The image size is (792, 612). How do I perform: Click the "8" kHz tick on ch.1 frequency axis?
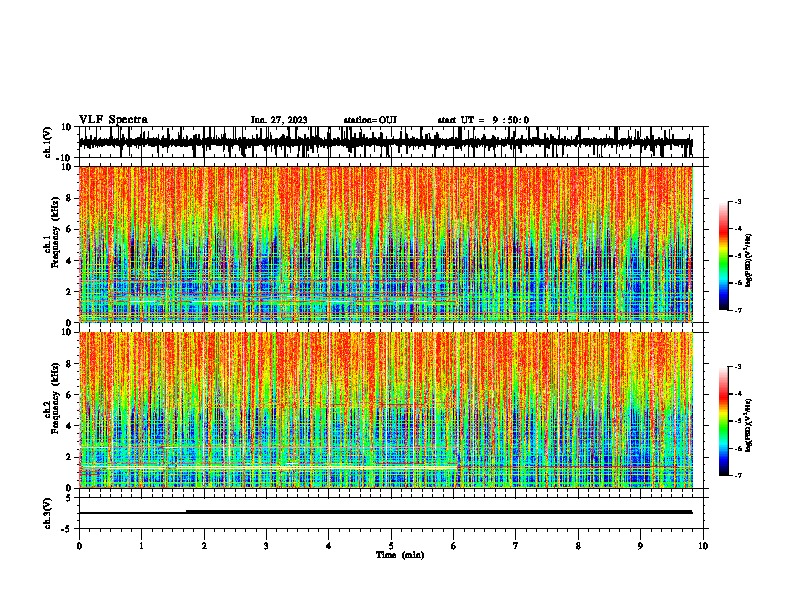(69, 198)
